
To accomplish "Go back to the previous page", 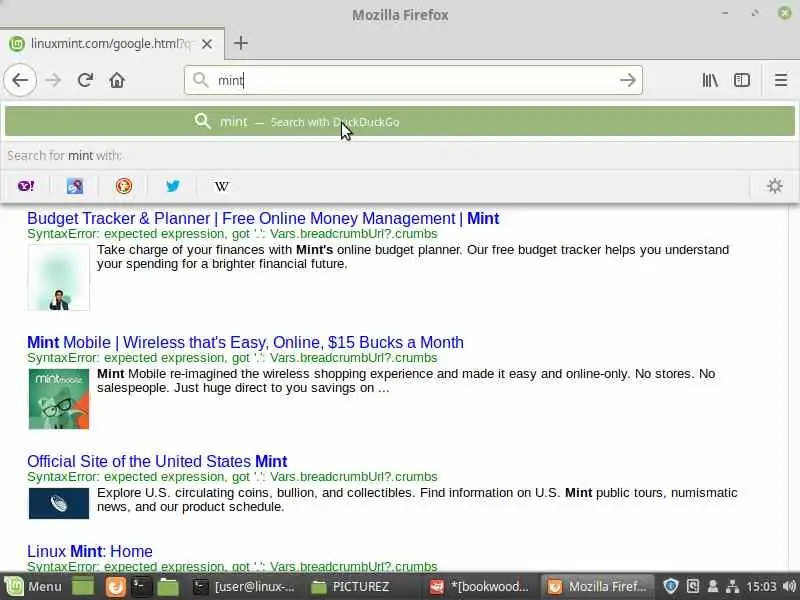I will tap(20, 80).
